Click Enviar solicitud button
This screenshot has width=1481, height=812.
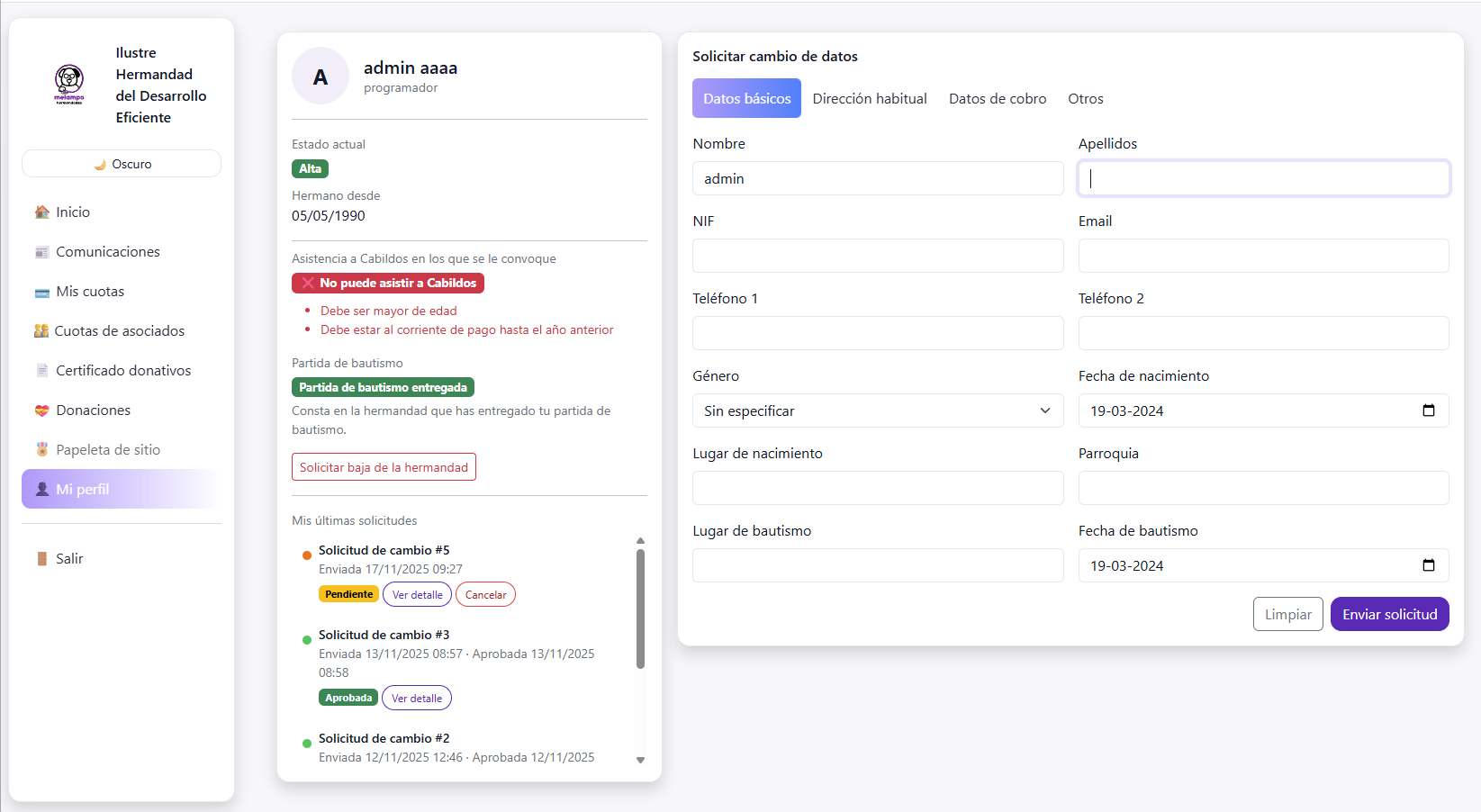tap(1389, 614)
